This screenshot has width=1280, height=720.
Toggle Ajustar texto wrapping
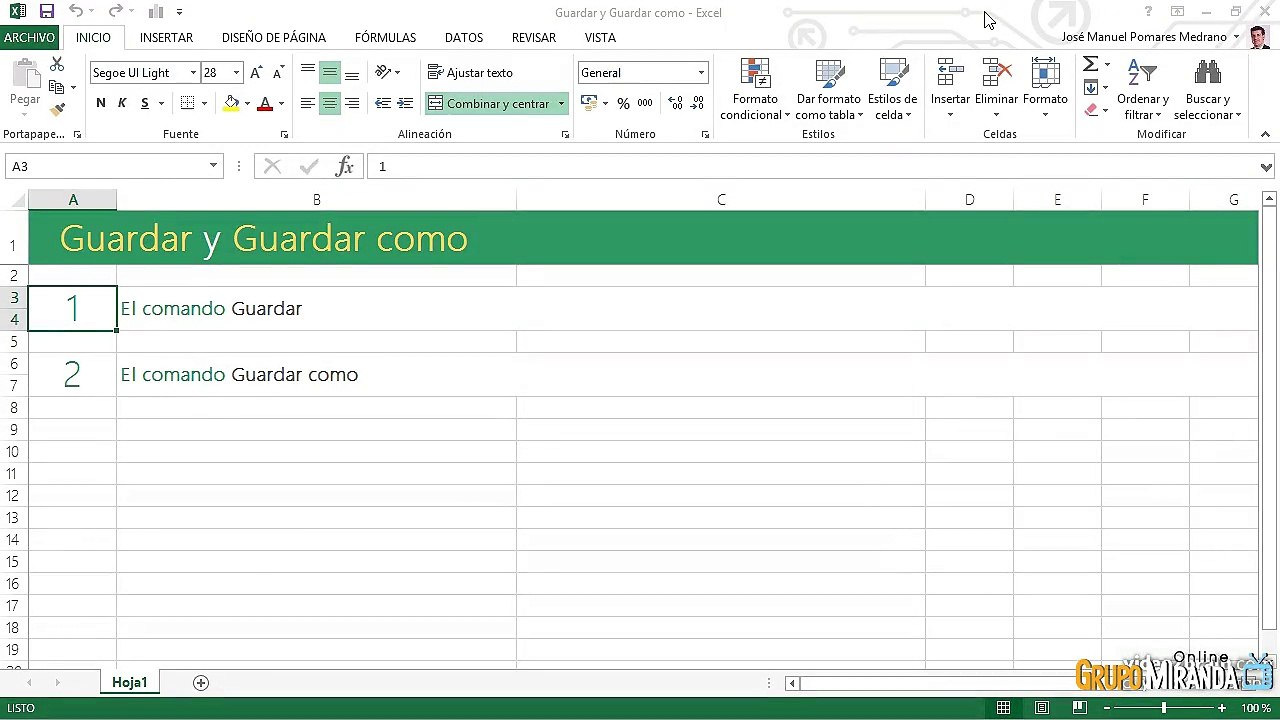coord(470,72)
